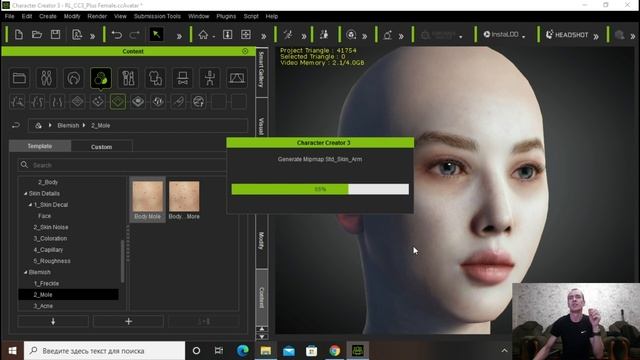Open the Pose figure content category
Viewport: 640px width, 360px height.
210,78
